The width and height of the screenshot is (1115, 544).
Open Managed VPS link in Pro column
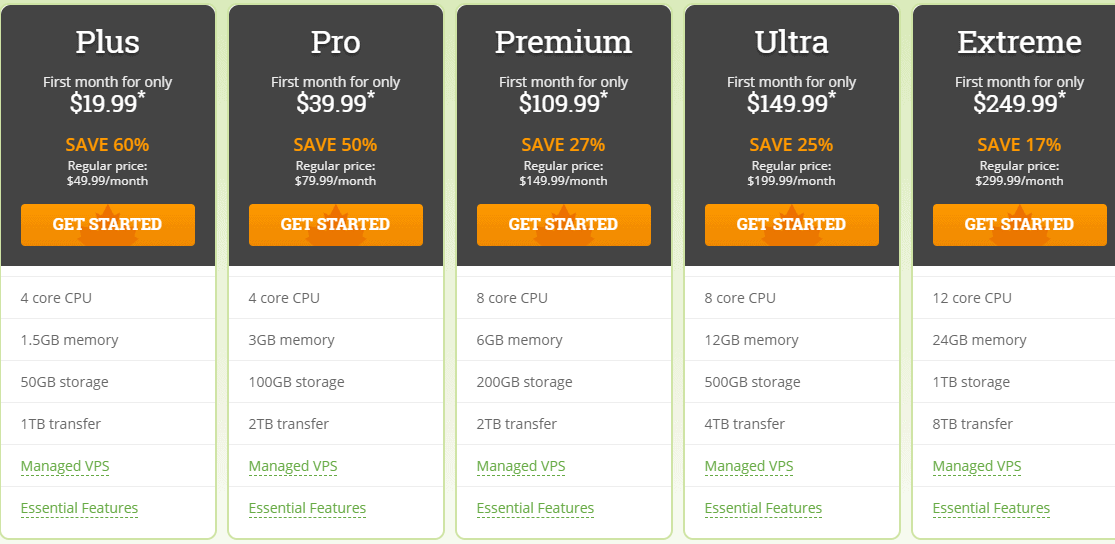(293, 466)
